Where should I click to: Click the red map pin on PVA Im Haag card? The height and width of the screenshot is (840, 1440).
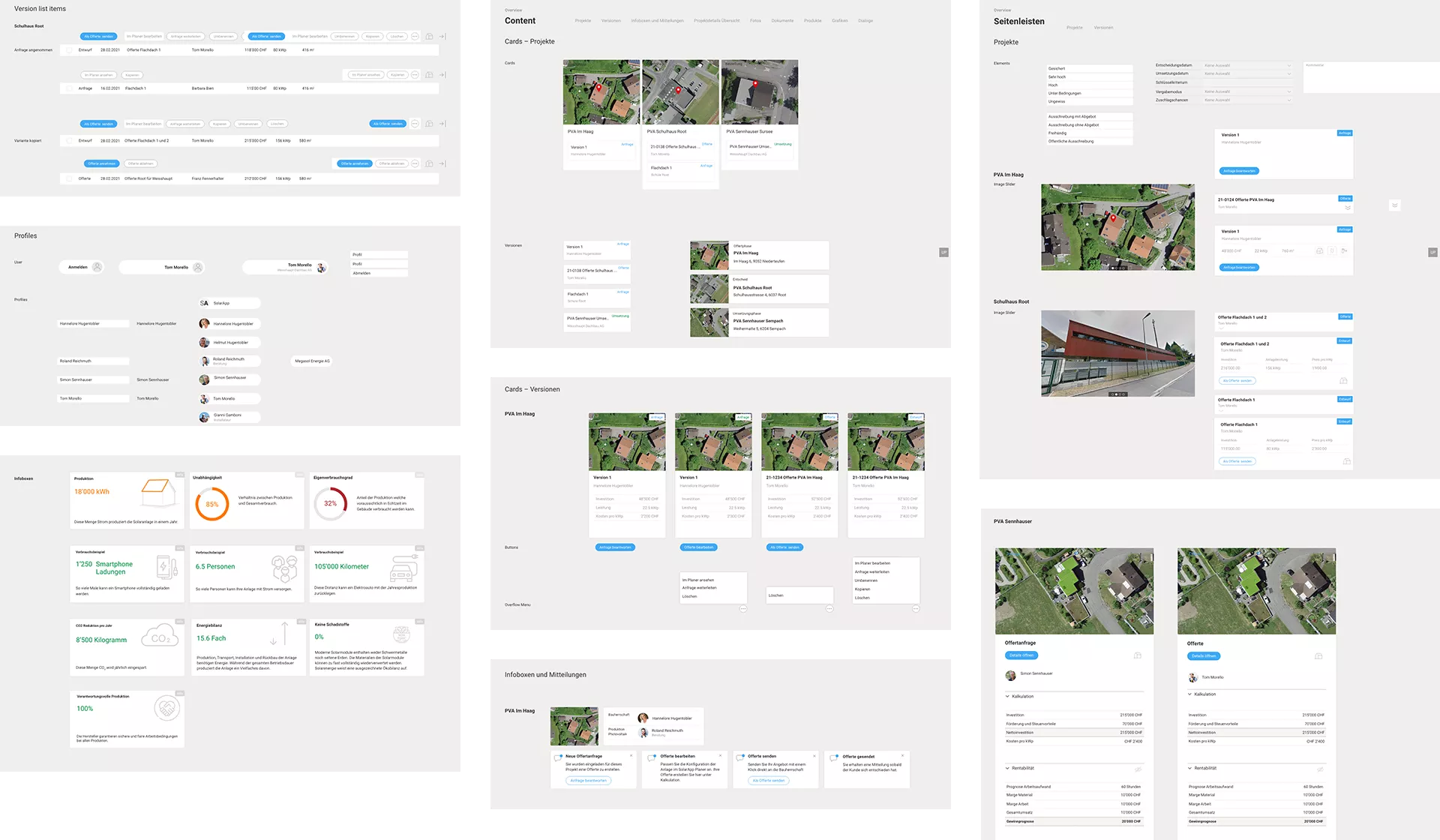[x=598, y=88]
